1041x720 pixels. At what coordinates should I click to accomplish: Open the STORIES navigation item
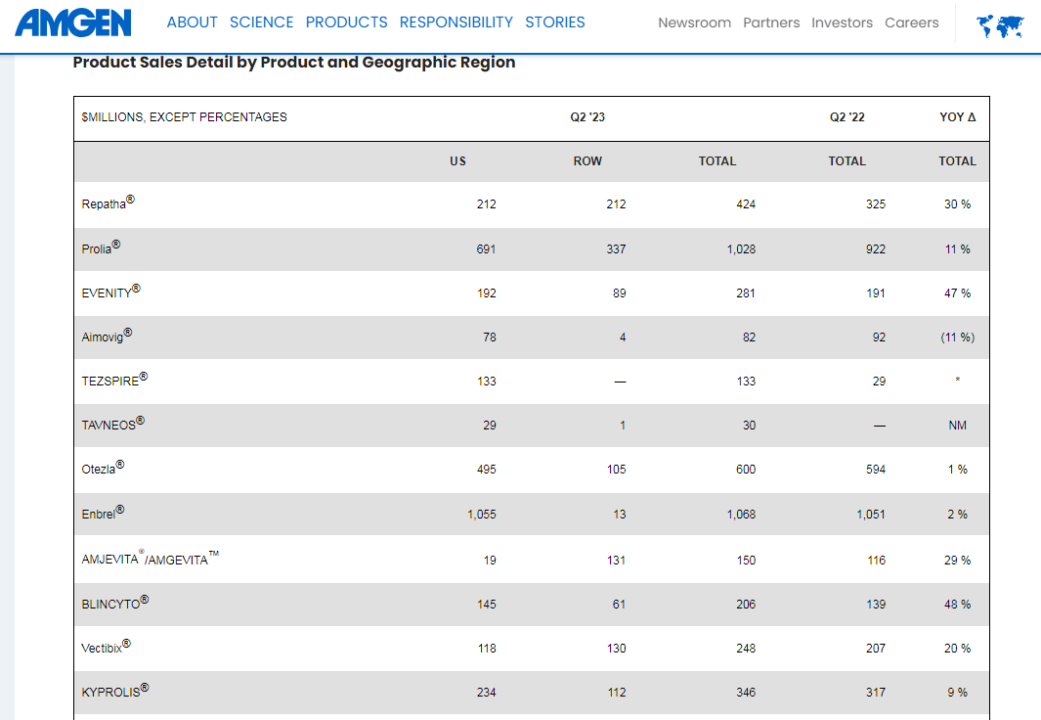555,22
